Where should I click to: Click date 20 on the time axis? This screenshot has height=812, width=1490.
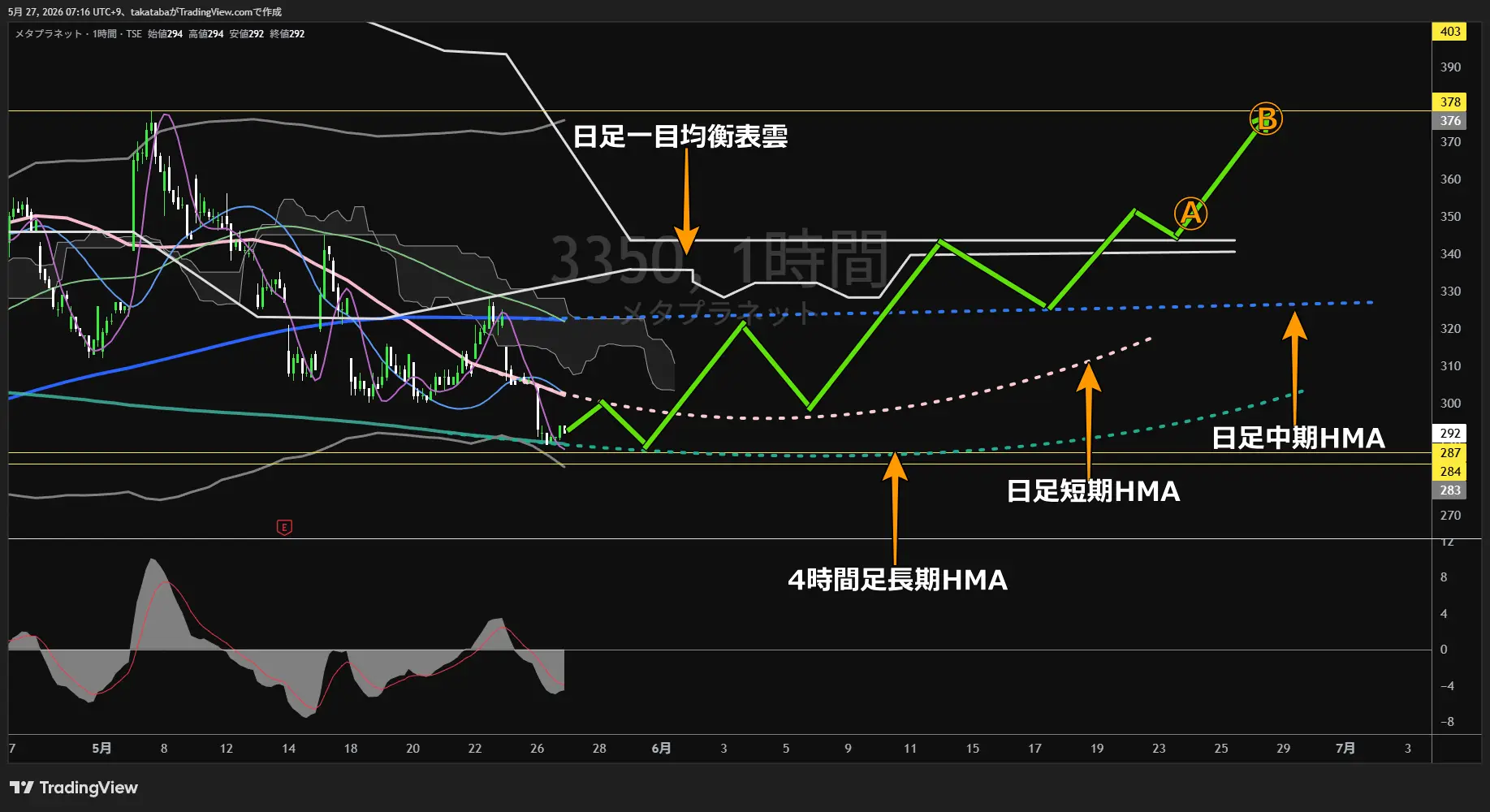(412, 749)
